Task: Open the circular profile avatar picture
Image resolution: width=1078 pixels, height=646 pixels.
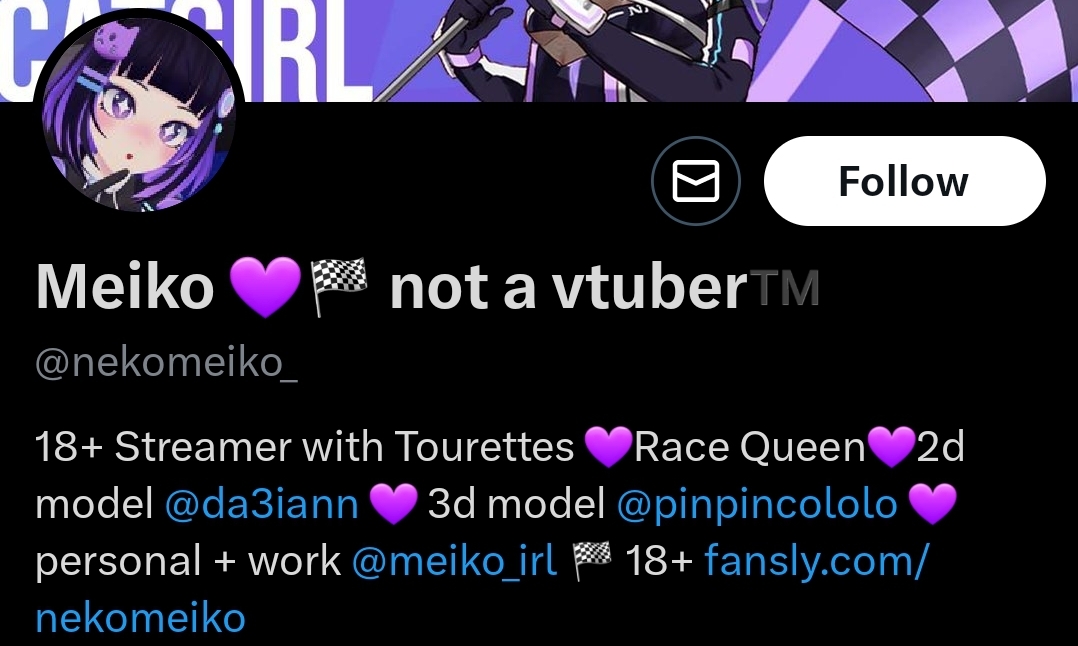Action: coord(139,114)
